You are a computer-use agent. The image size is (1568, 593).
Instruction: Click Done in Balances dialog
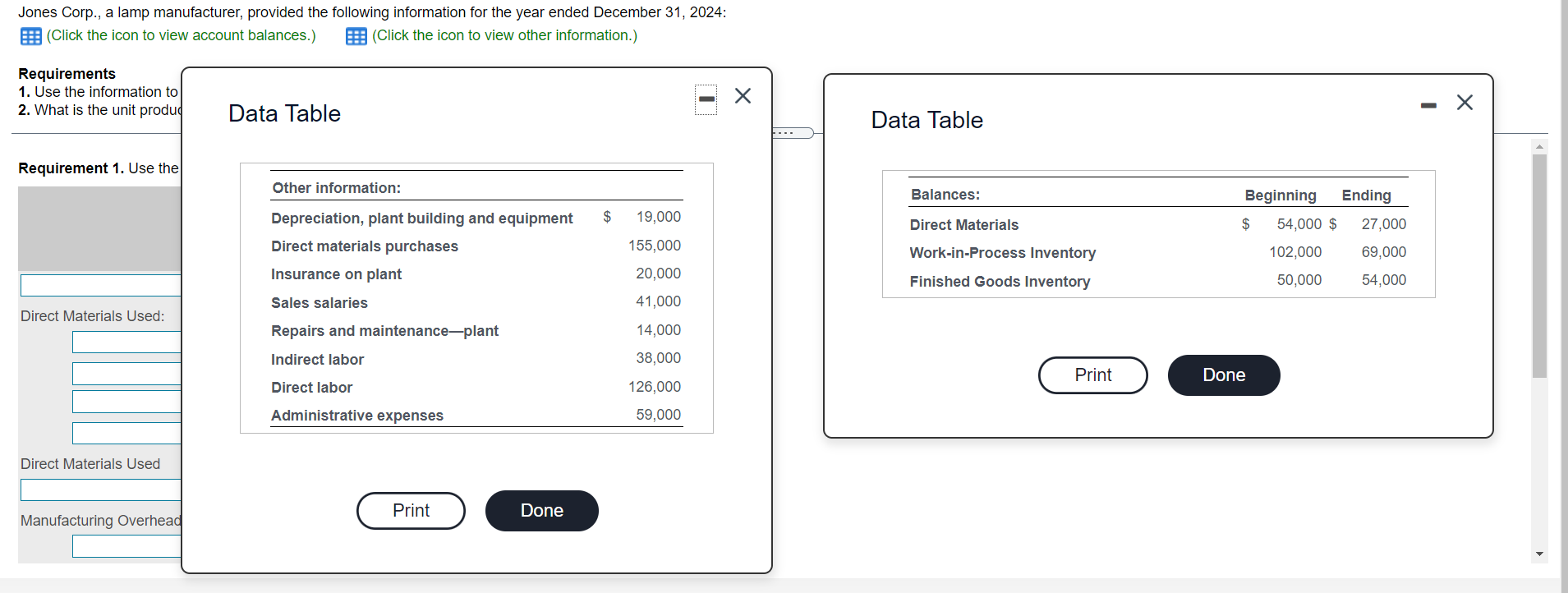click(1224, 375)
